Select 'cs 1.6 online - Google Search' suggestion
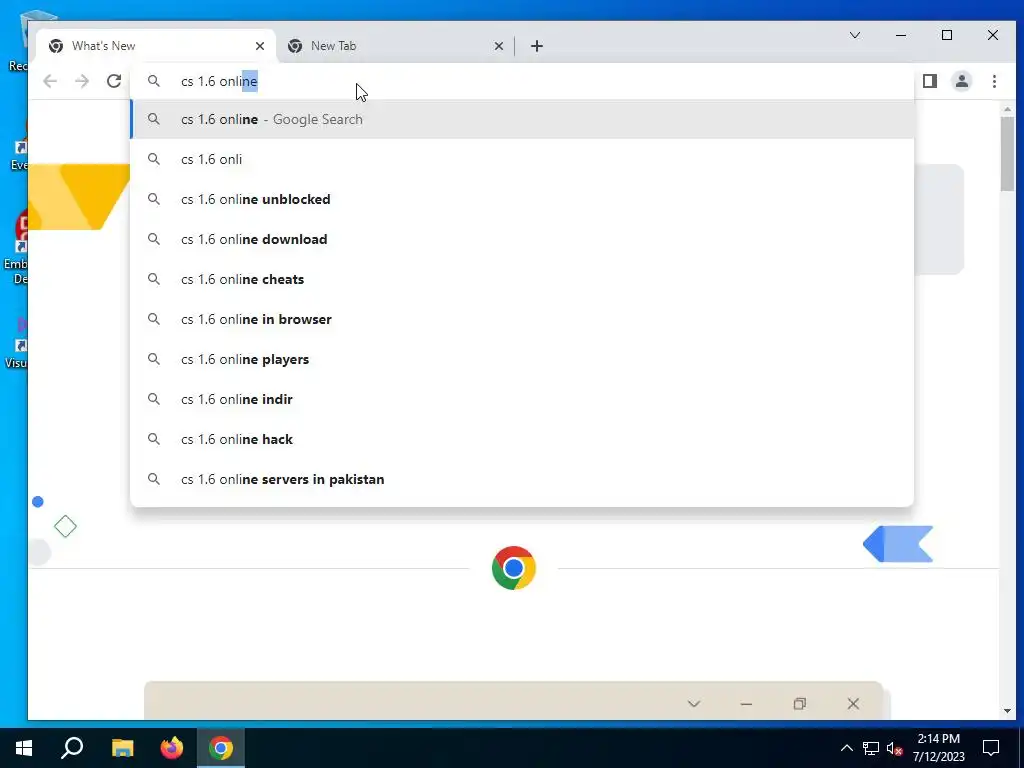The image size is (1024, 768). (522, 120)
